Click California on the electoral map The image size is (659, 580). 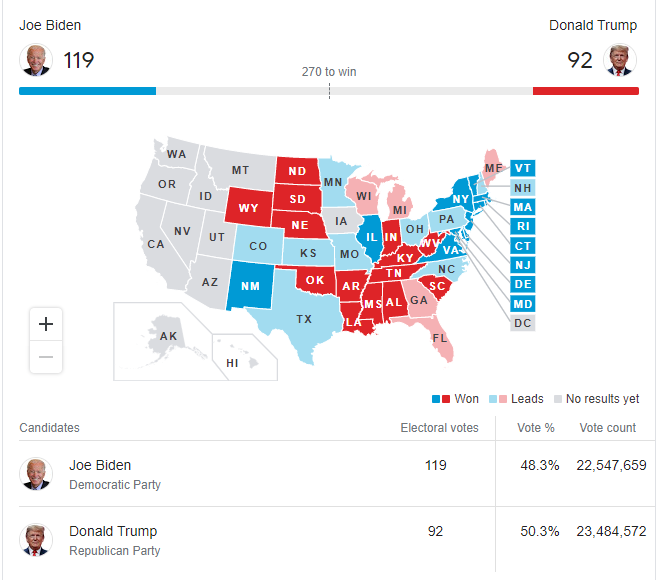156,244
